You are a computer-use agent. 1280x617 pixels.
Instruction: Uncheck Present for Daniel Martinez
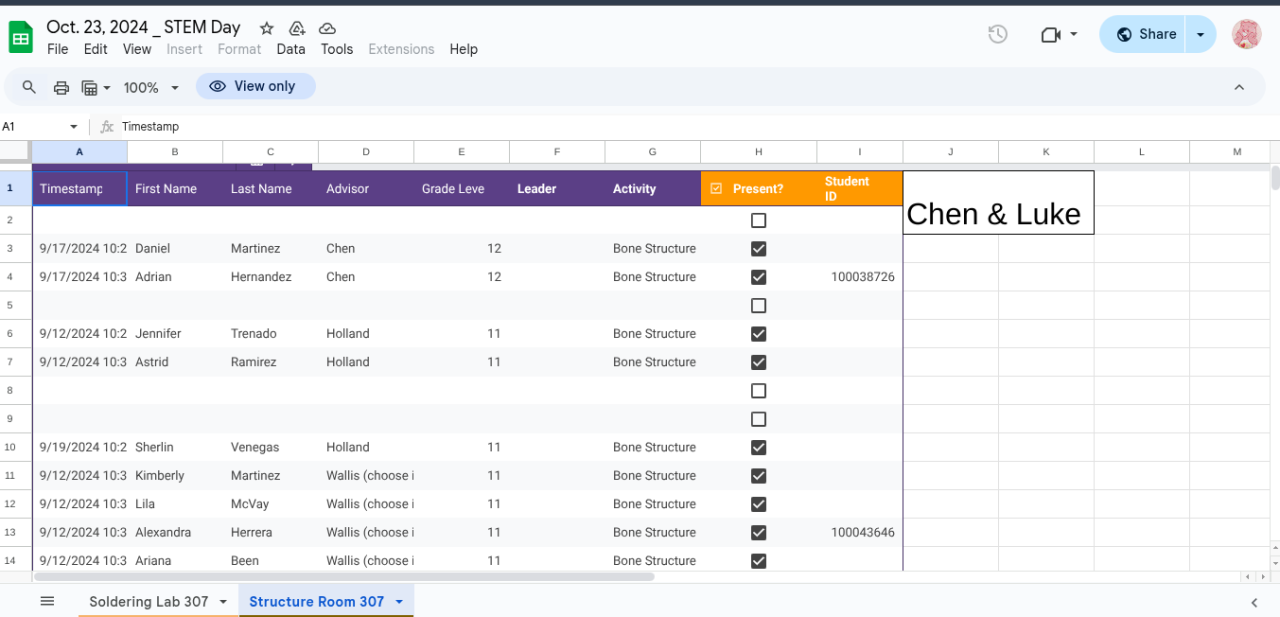[x=758, y=248]
